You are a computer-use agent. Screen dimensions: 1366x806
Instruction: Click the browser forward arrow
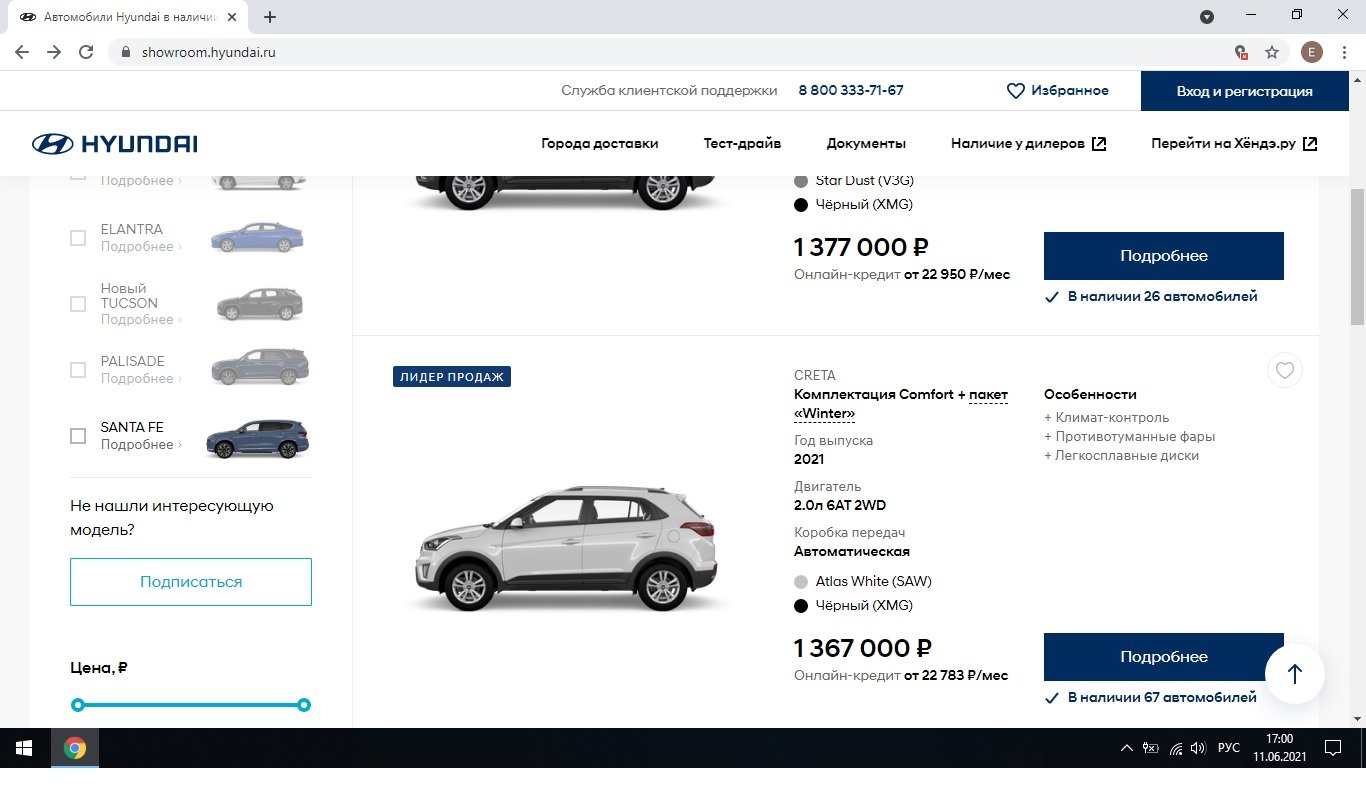click(54, 52)
